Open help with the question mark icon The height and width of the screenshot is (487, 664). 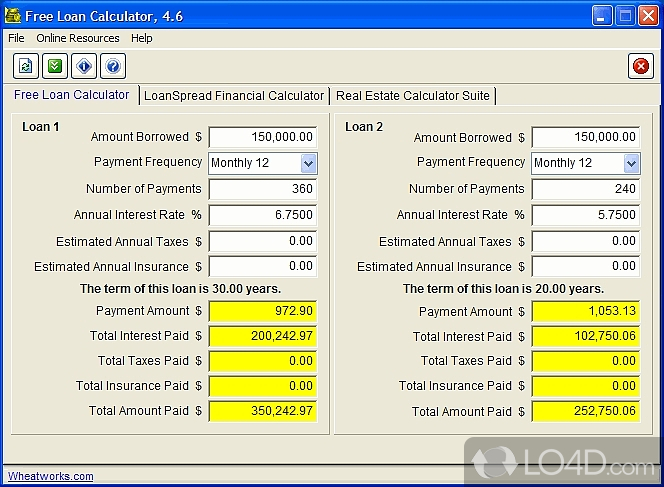[113, 67]
